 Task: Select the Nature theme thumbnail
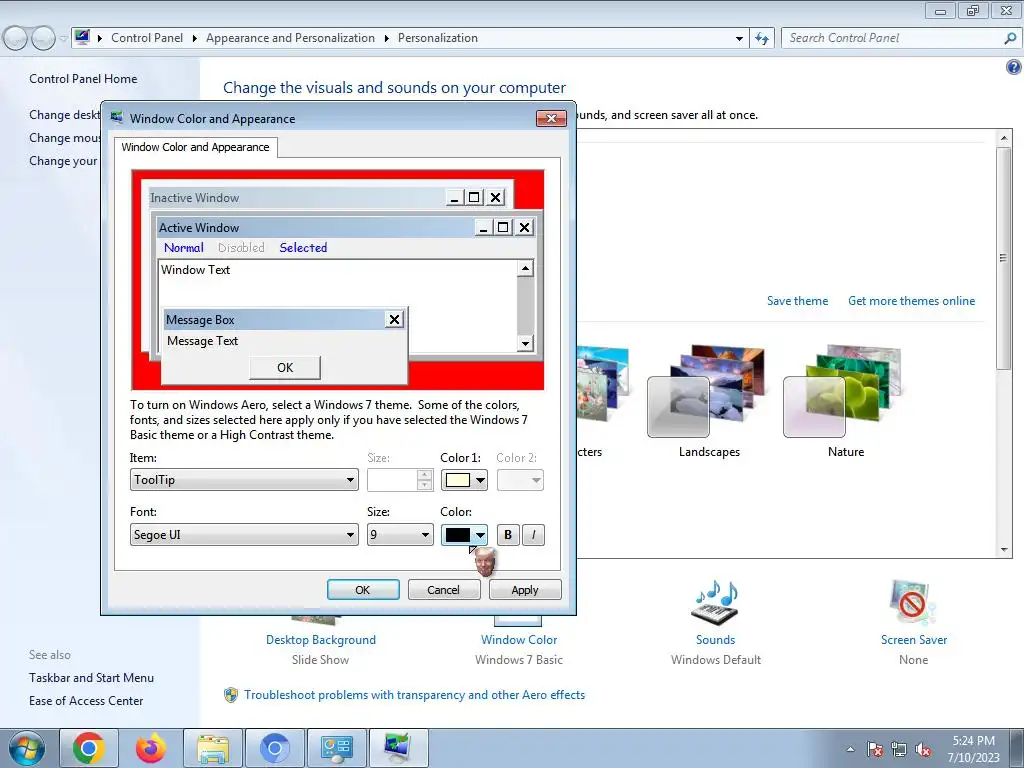(x=842, y=392)
